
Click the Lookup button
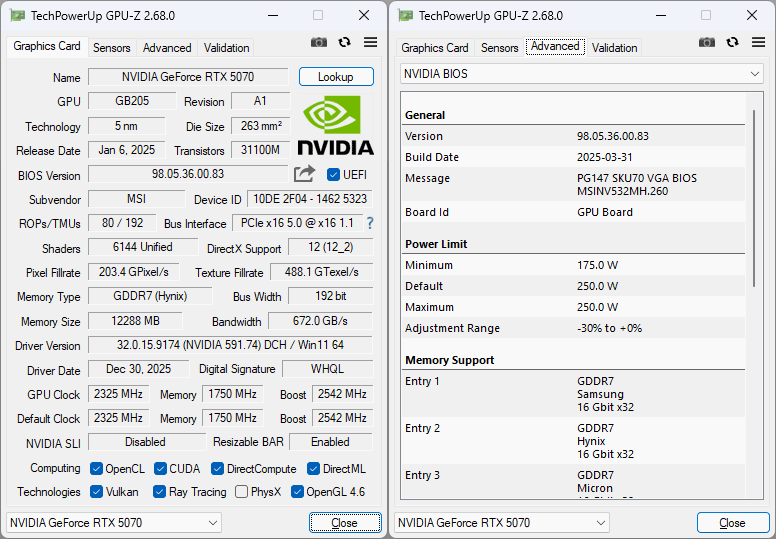(x=336, y=77)
